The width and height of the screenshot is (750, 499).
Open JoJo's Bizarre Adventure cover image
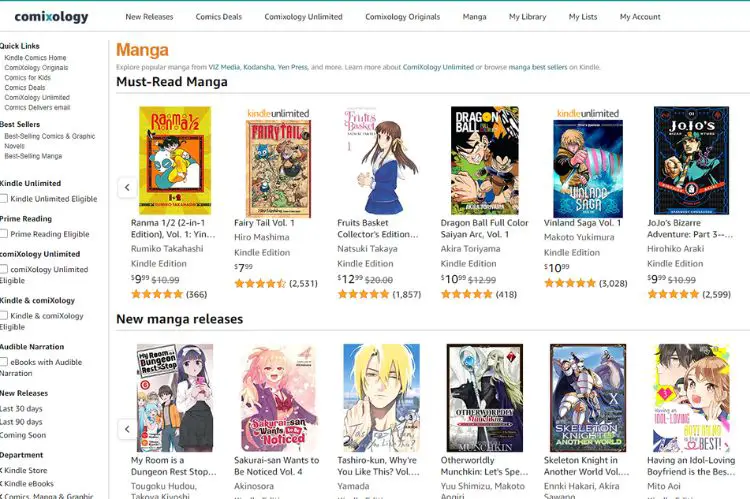click(x=691, y=161)
